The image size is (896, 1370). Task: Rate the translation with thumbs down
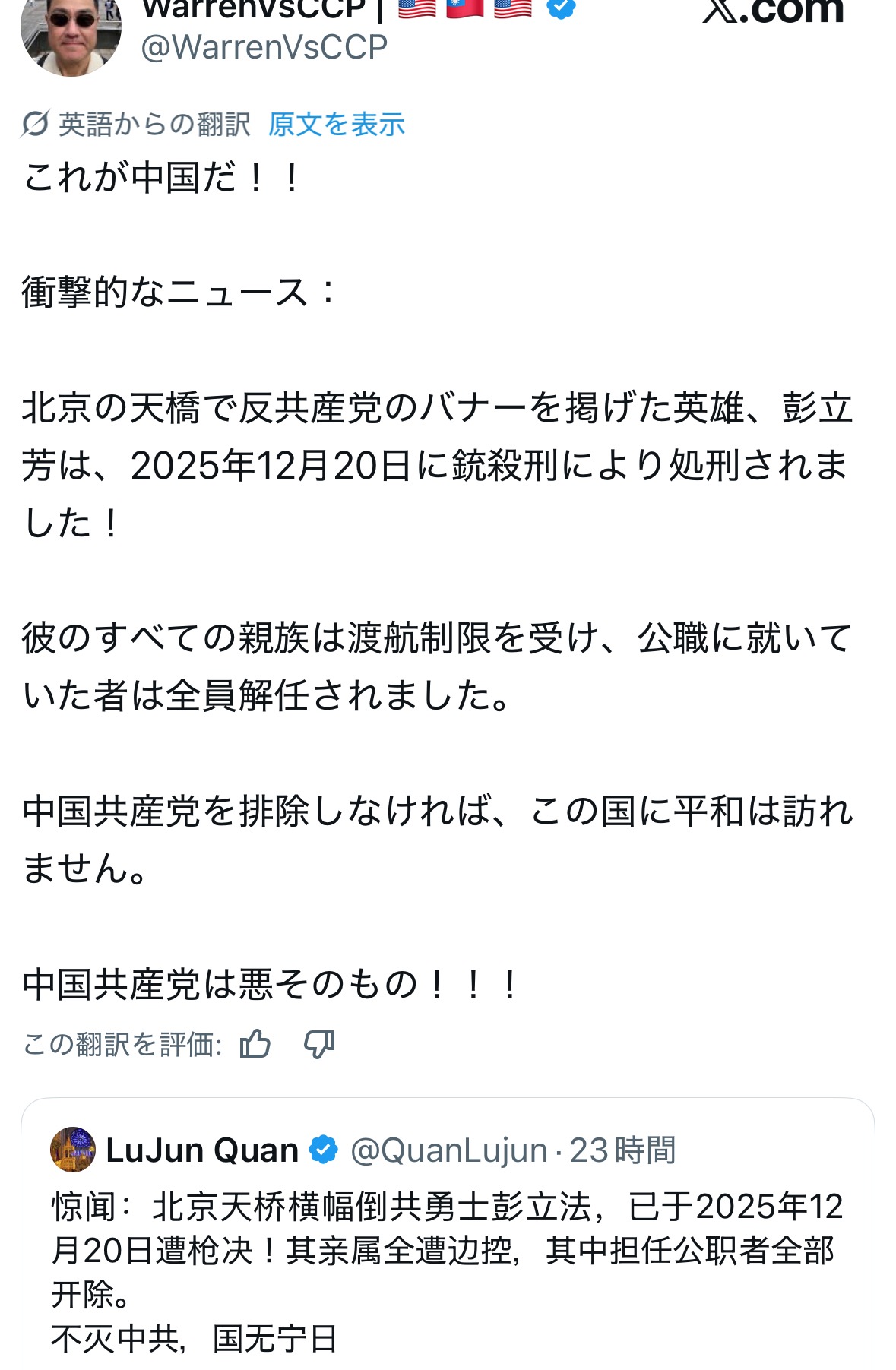[319, 1044]
